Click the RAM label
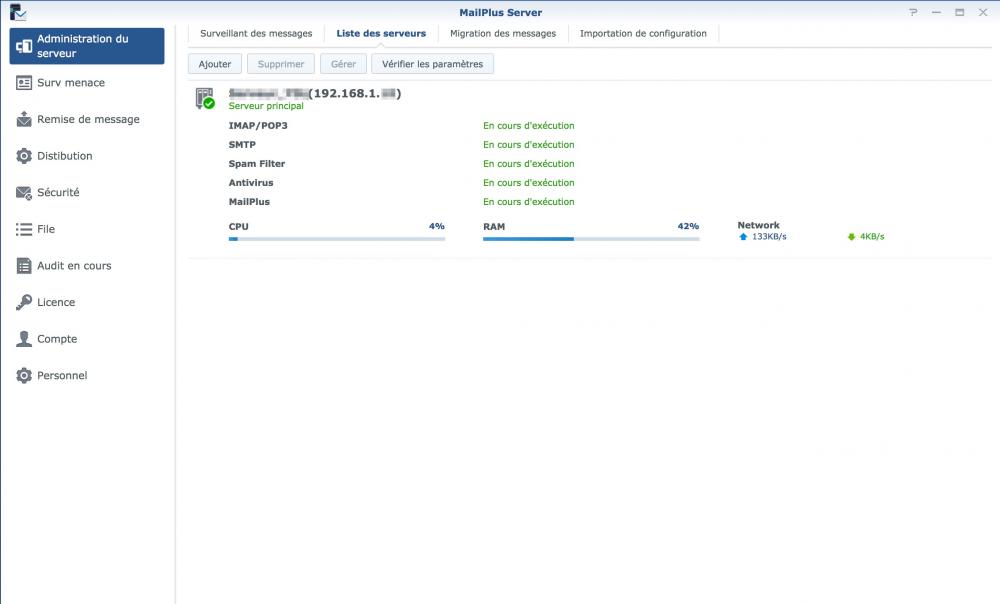 point(494,226)
